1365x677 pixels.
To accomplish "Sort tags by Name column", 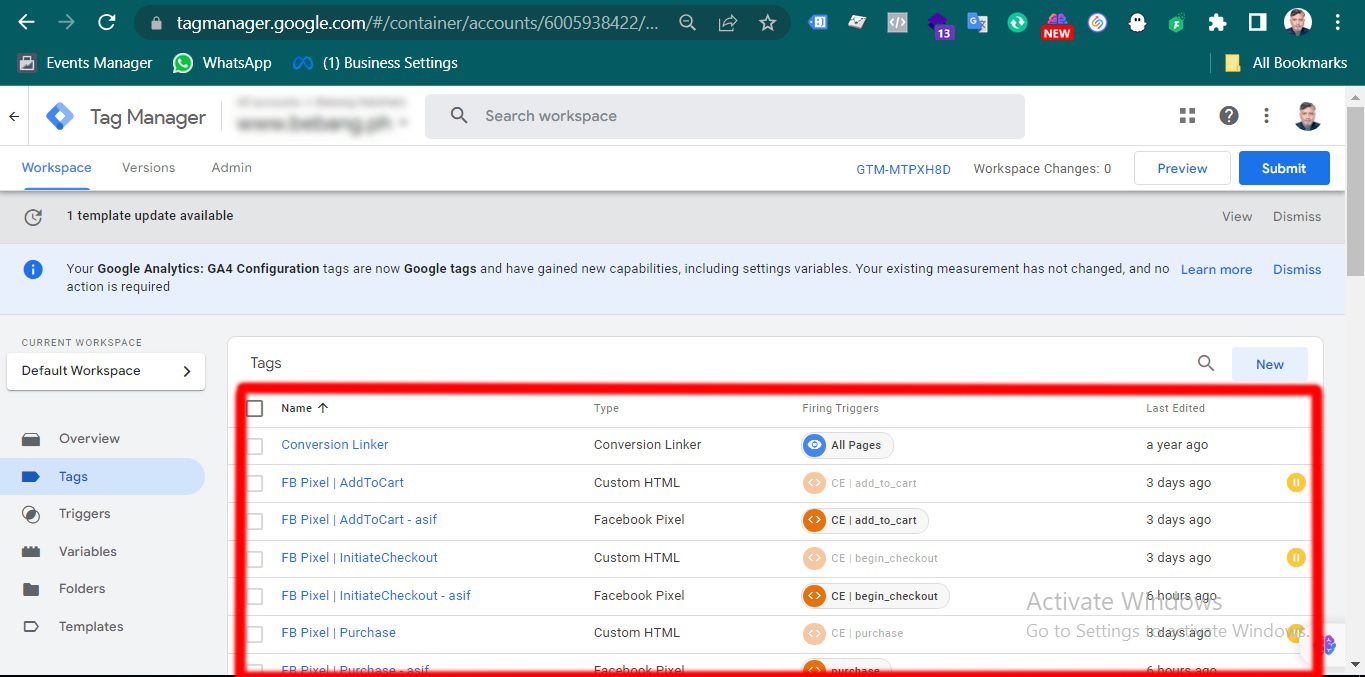I will click(x=304, y=408).
